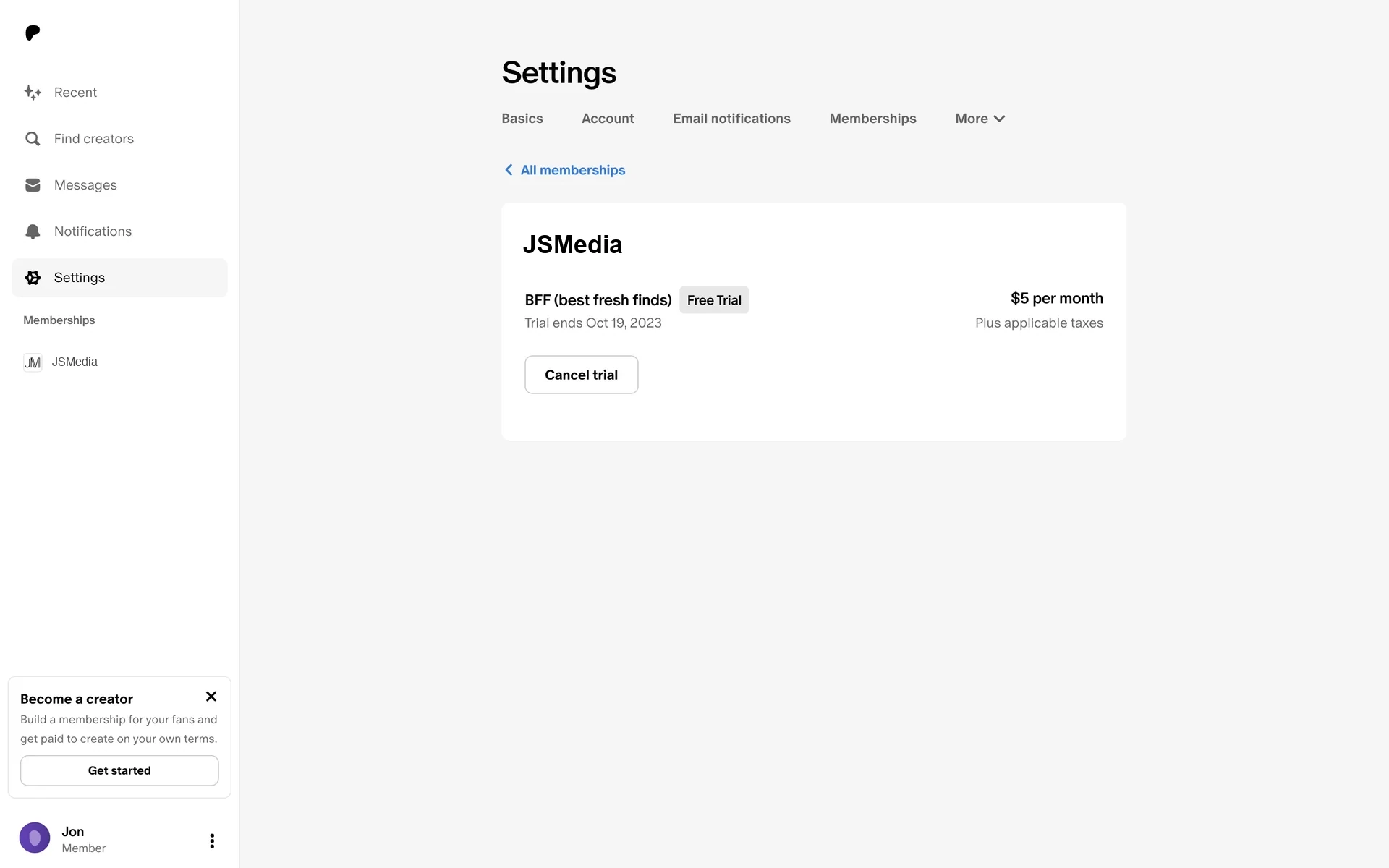Expand the More dropdown chevron

point(999,119)
